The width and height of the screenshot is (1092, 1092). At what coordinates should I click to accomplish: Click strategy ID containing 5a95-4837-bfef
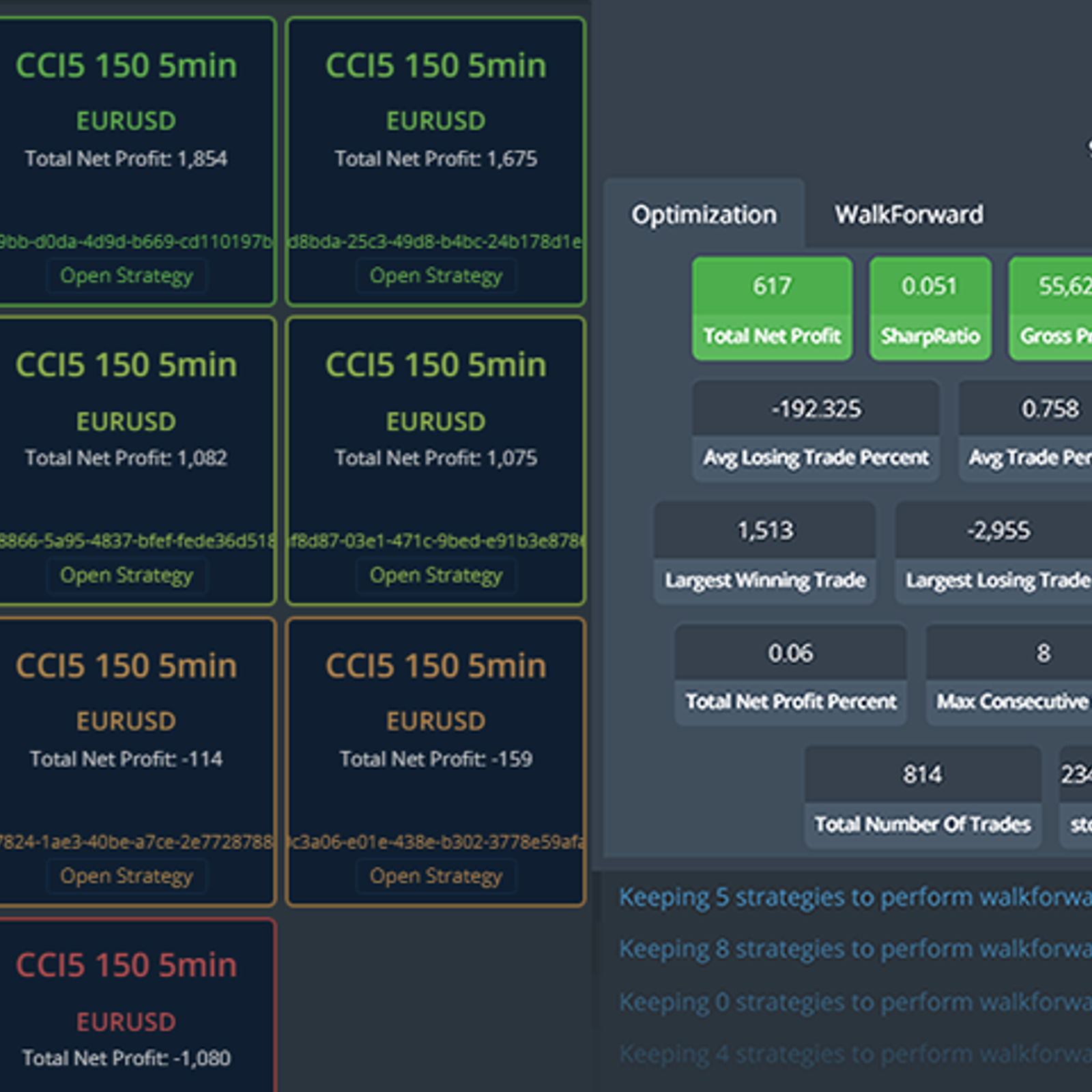pyautogui.click(x=136, y=541)
